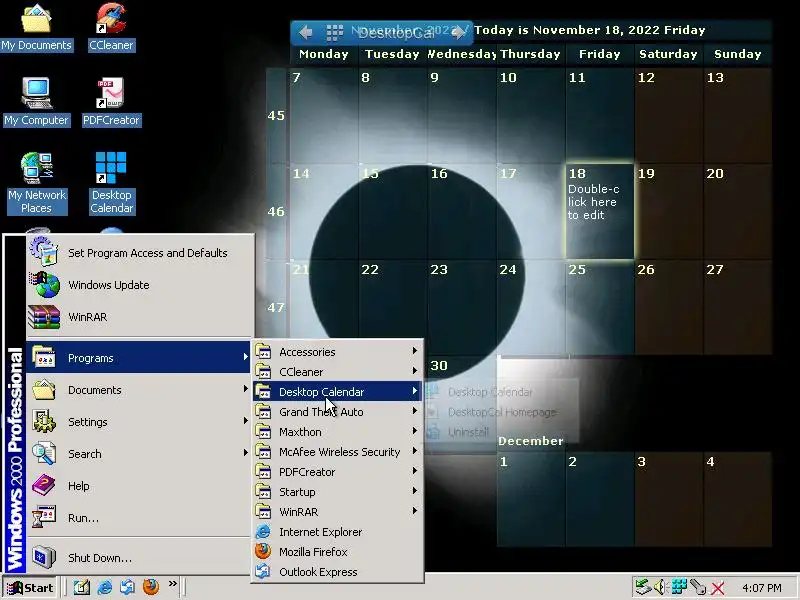This screenshot has height=600, width=800.
Task: Launch Outlook Express from Programs
Action: (x=338, y=571)
